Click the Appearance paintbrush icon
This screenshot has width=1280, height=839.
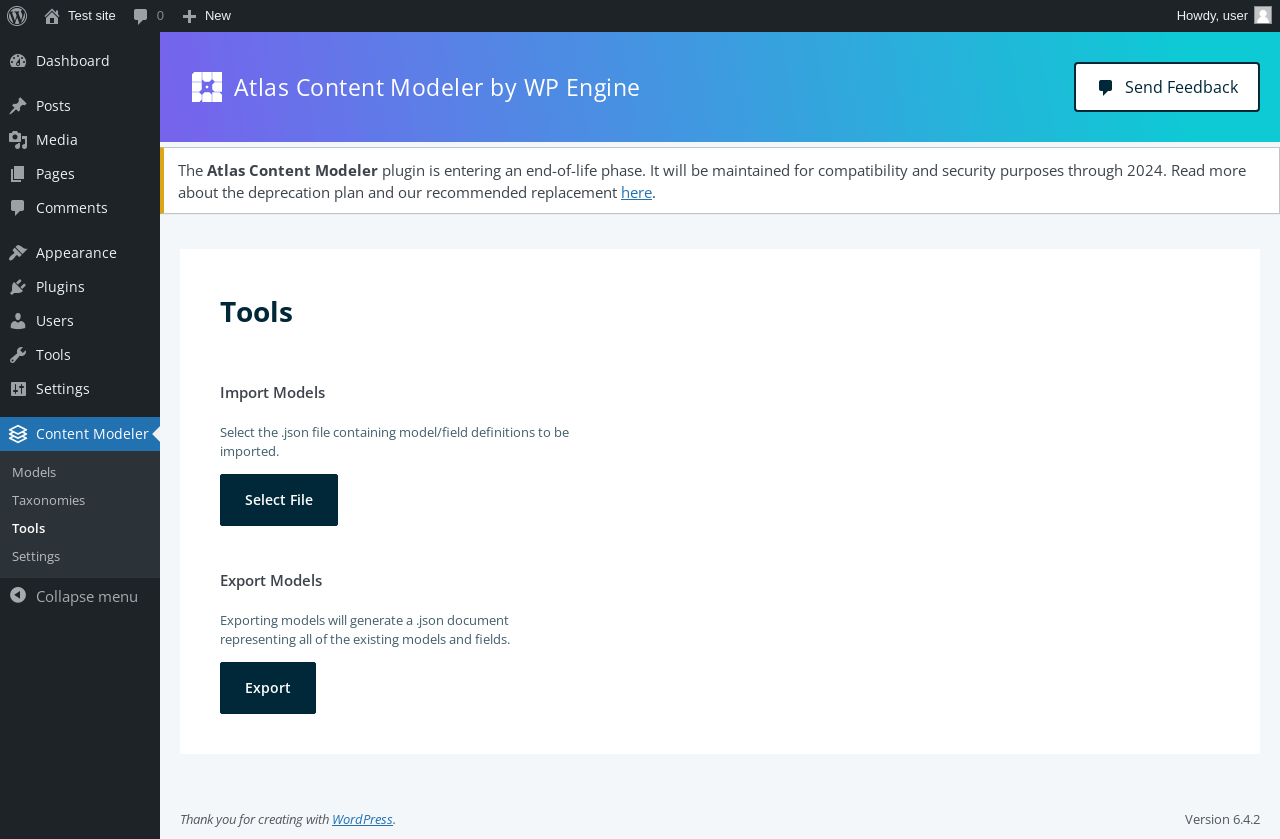(x=18, y=253)
